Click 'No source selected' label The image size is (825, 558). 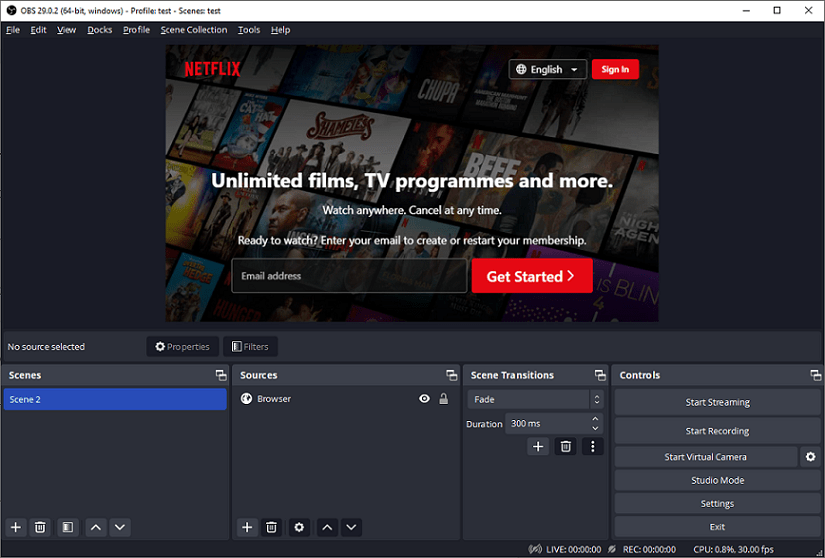(x=46, y=347)
